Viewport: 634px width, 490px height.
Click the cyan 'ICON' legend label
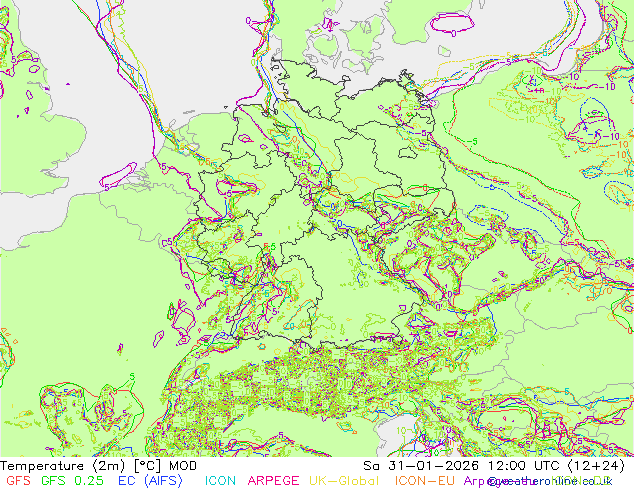220,481
